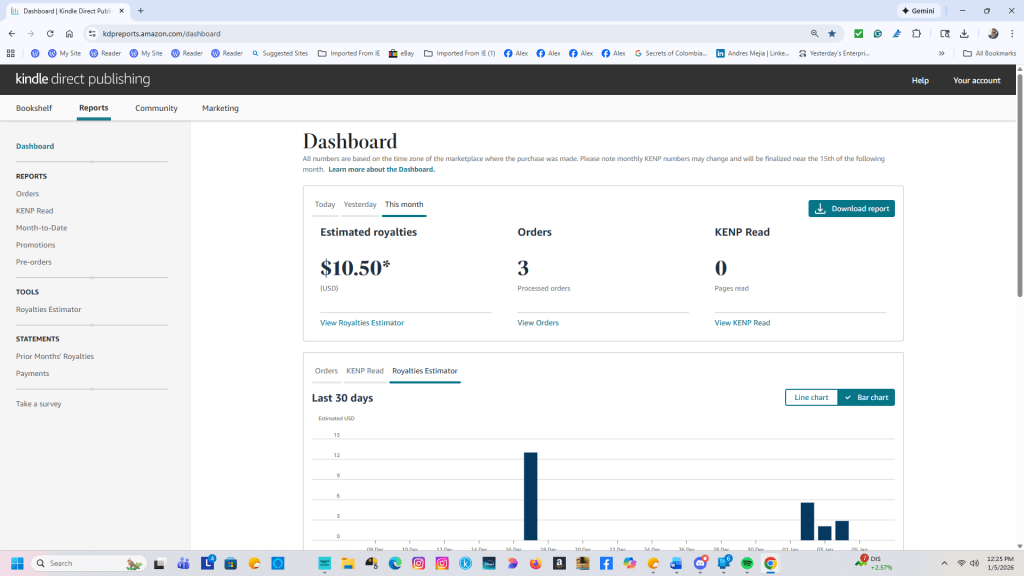Switch to the Bookshelf tab
Viewport: 1024px width, 576px height.
34,108
